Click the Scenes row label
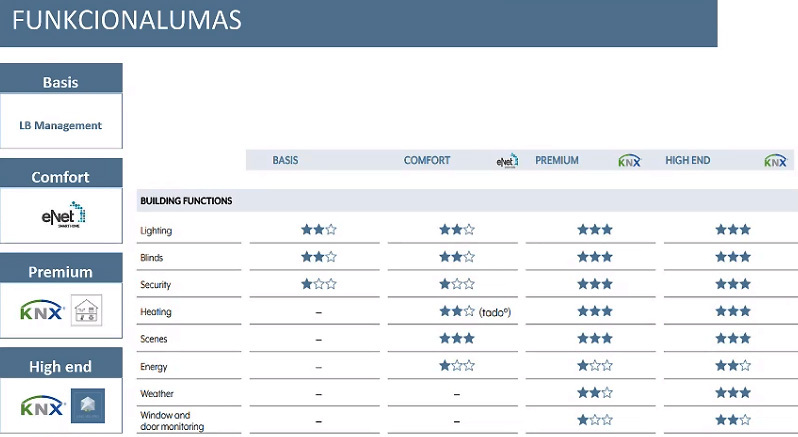798x437 pixels. click(154, 339)
